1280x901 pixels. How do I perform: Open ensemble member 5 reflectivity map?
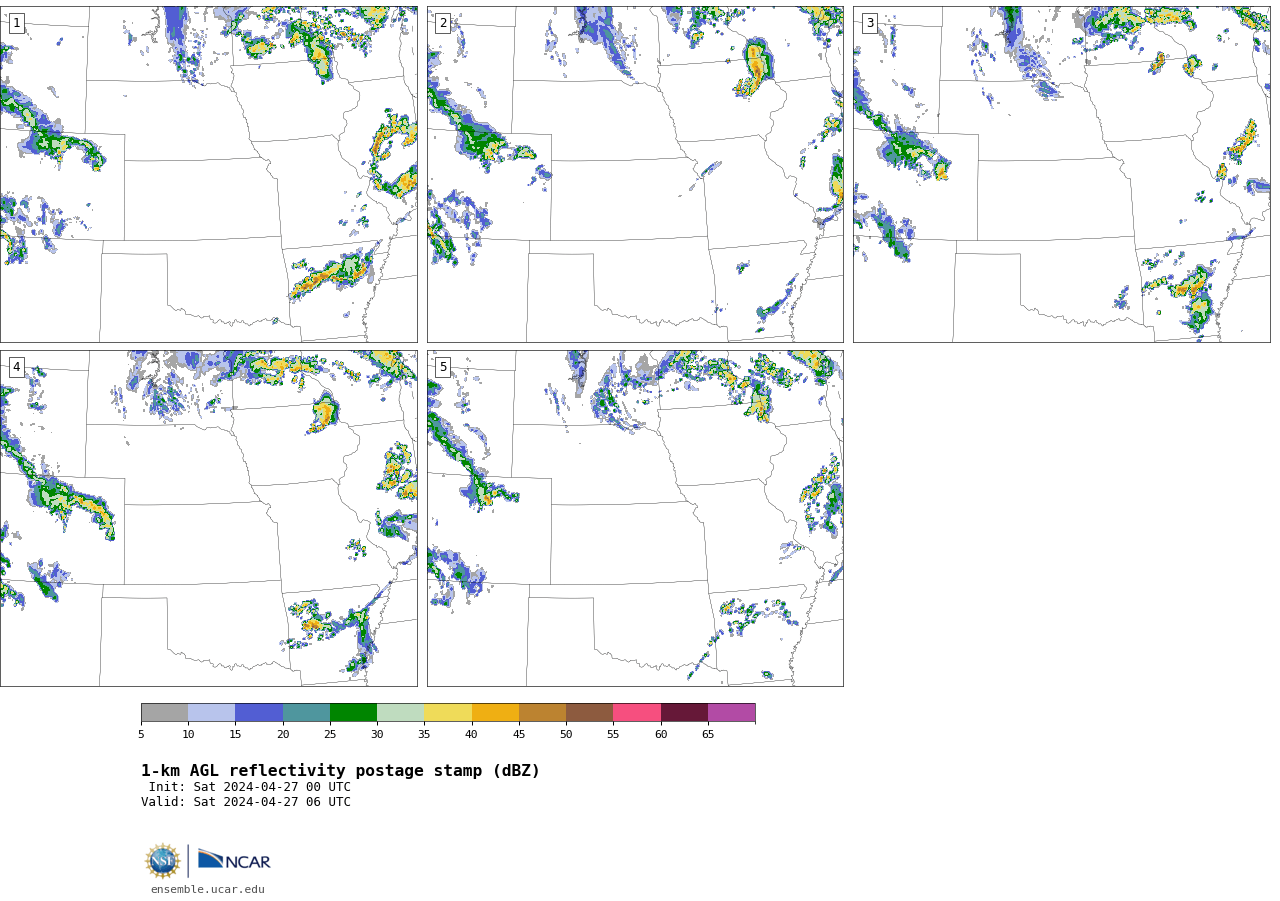coord(635,518)
